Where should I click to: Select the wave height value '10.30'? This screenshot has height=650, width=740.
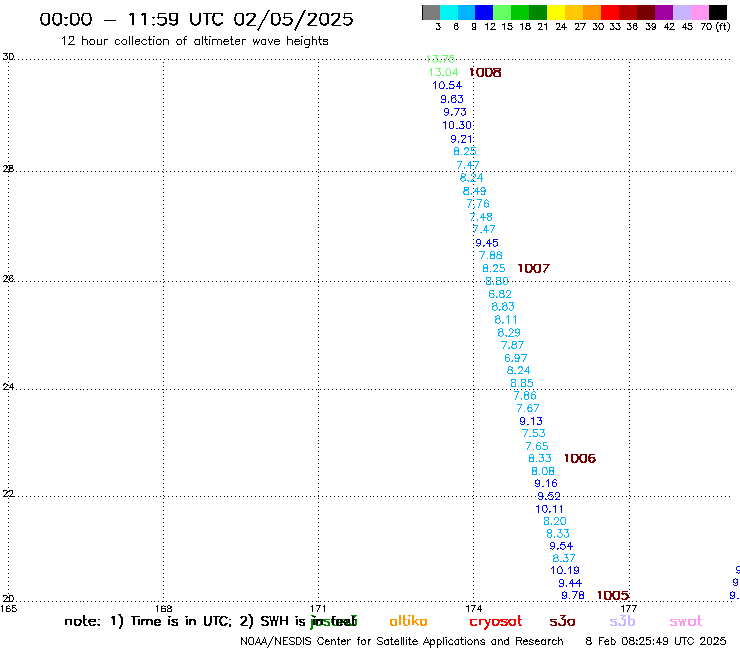[457, 126]
